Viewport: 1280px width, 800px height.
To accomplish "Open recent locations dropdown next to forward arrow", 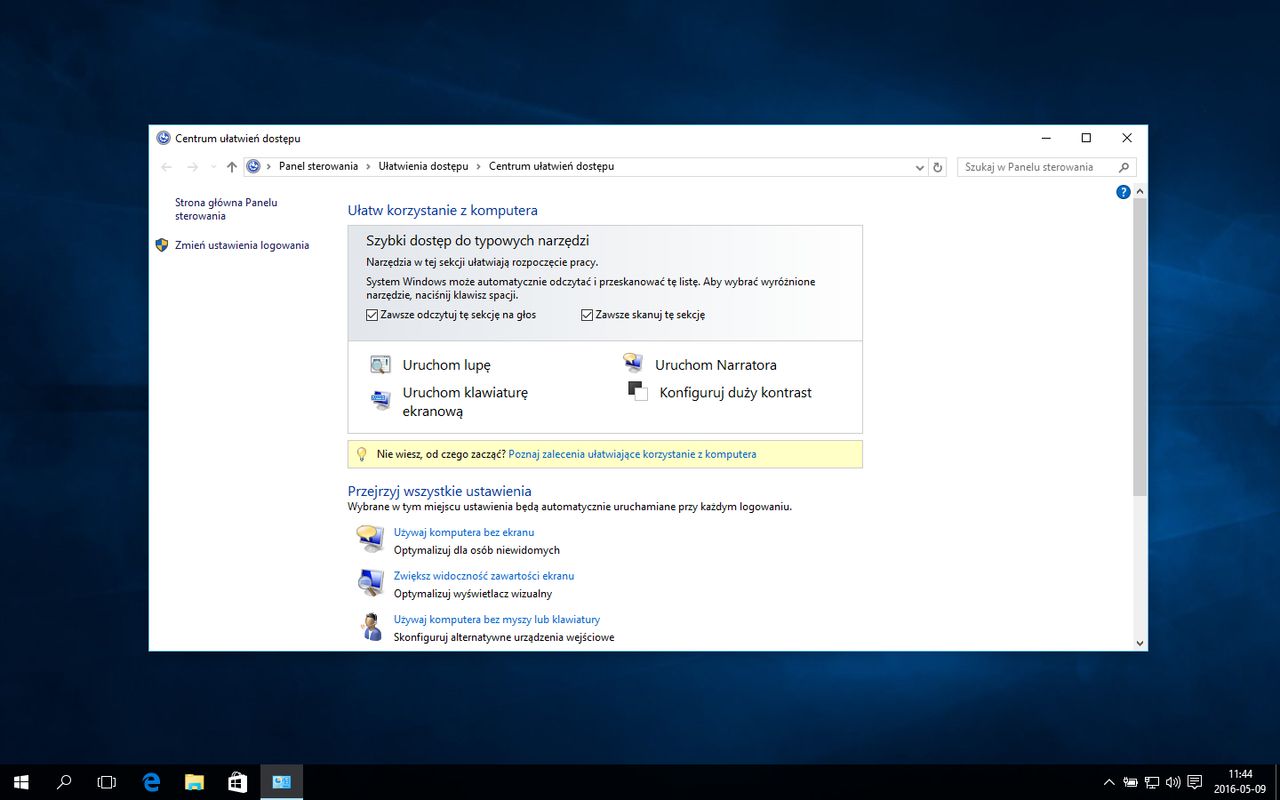I will (x=213, y=167).
